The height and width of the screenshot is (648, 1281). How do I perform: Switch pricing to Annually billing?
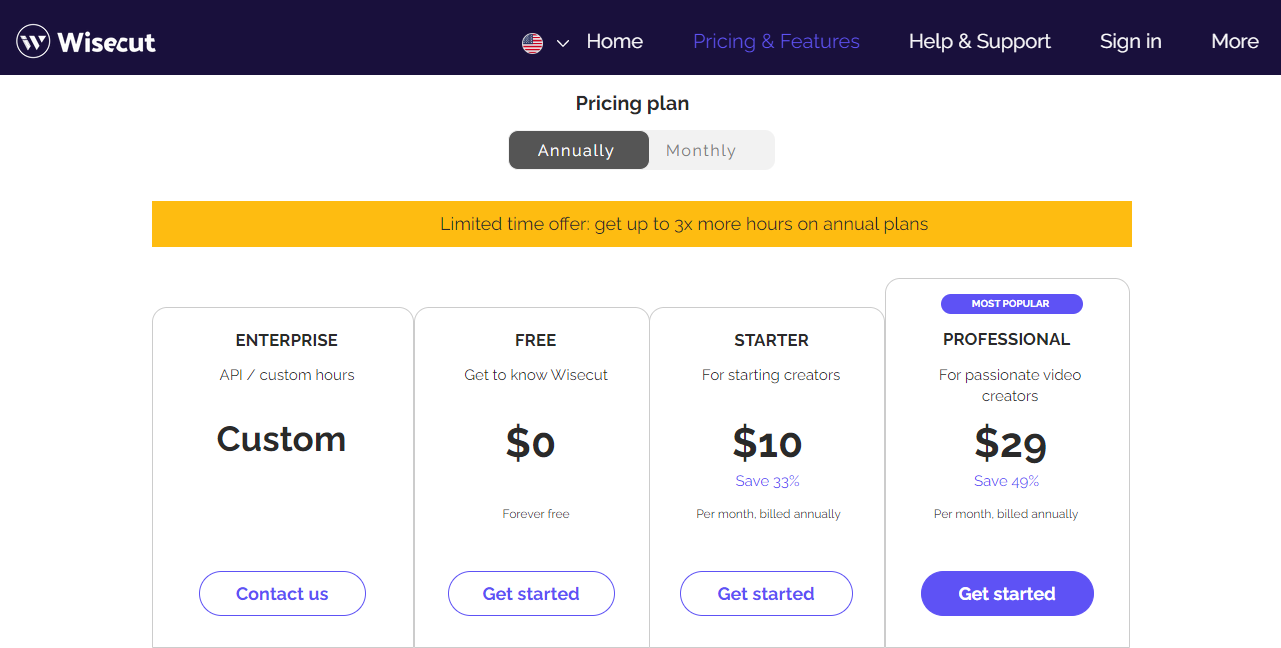[576, 150]
